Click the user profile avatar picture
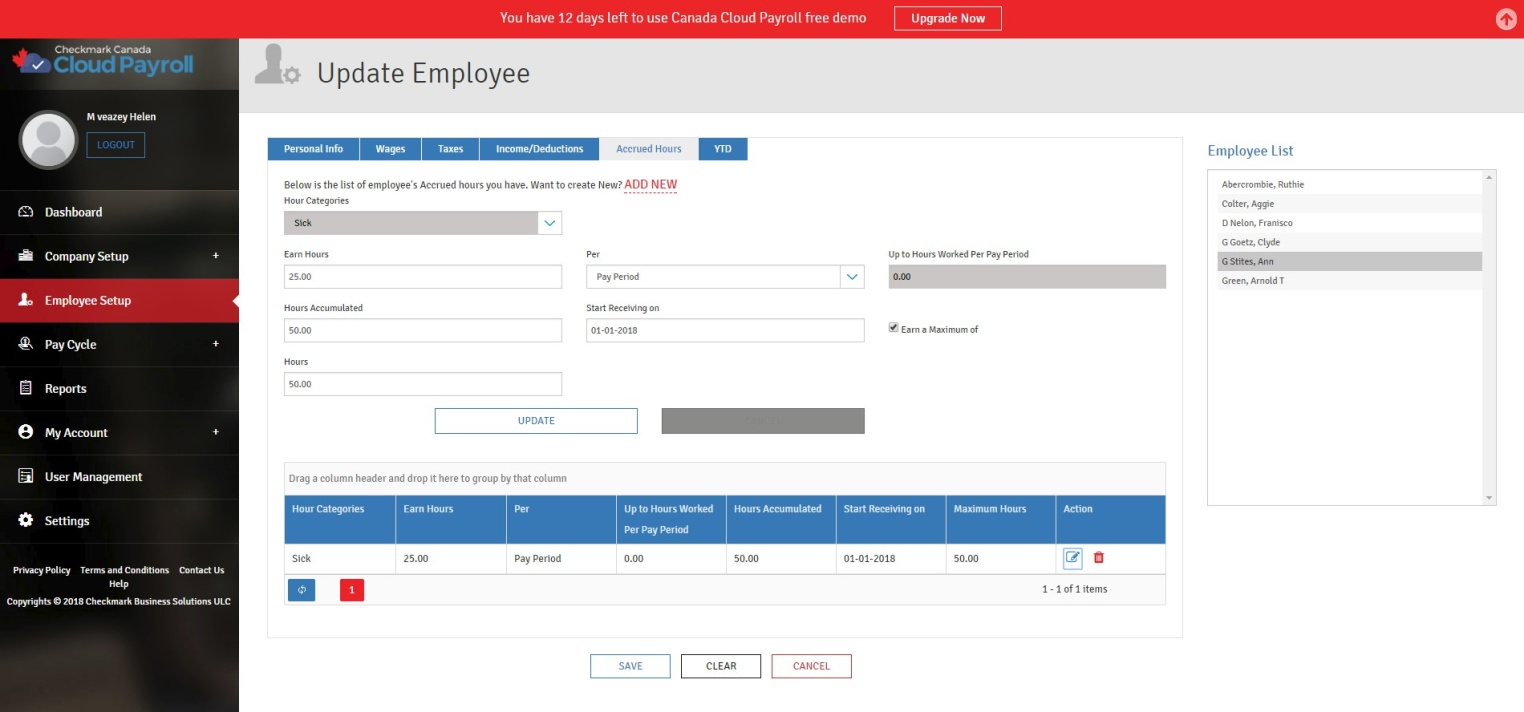Screen dimensions: 1524x712 [x=48, y=140]
